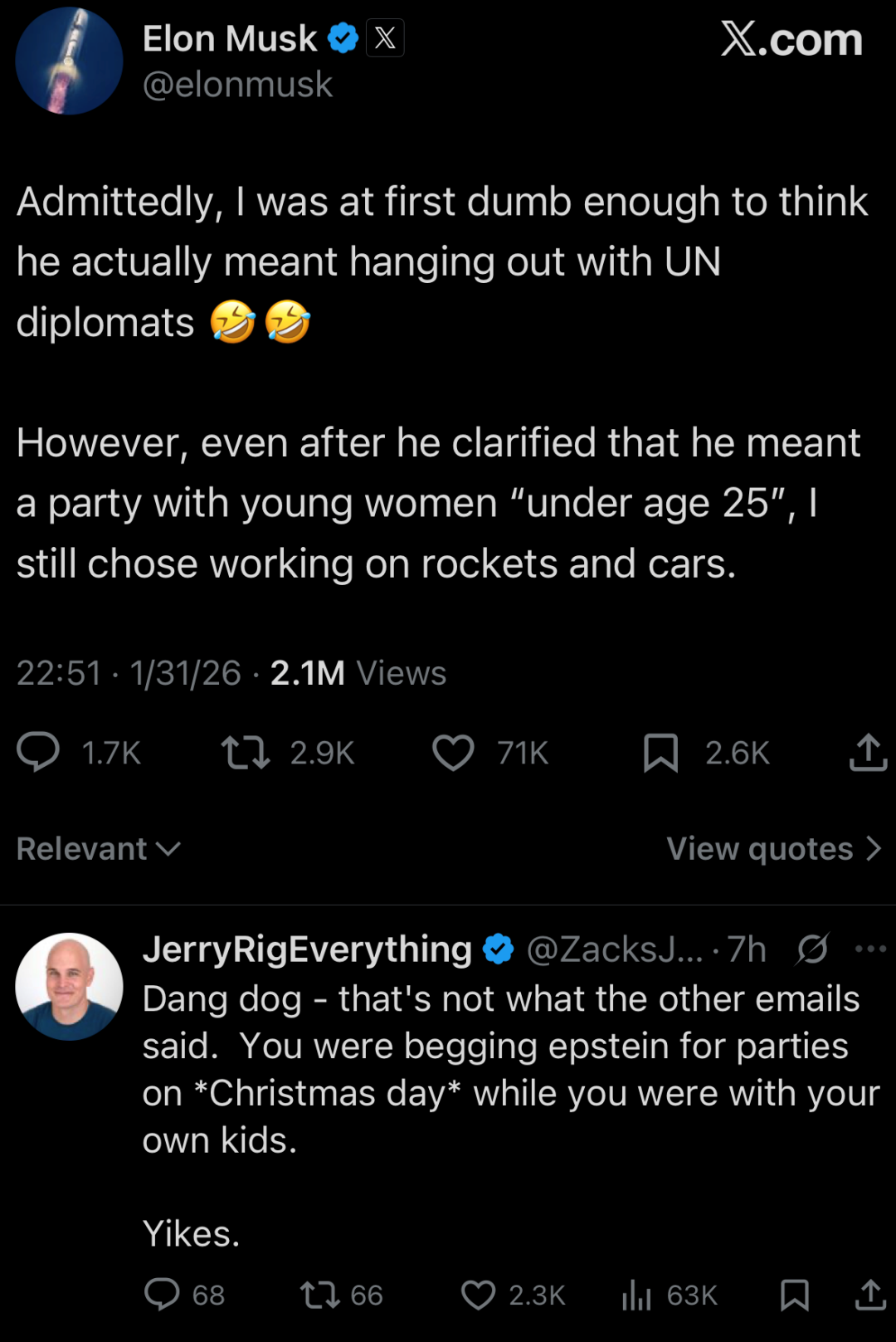This screenshot has height=1342, width=896.
Task: Bookmark the main post with 2.6K saves
Action: [x=660, y=753]
